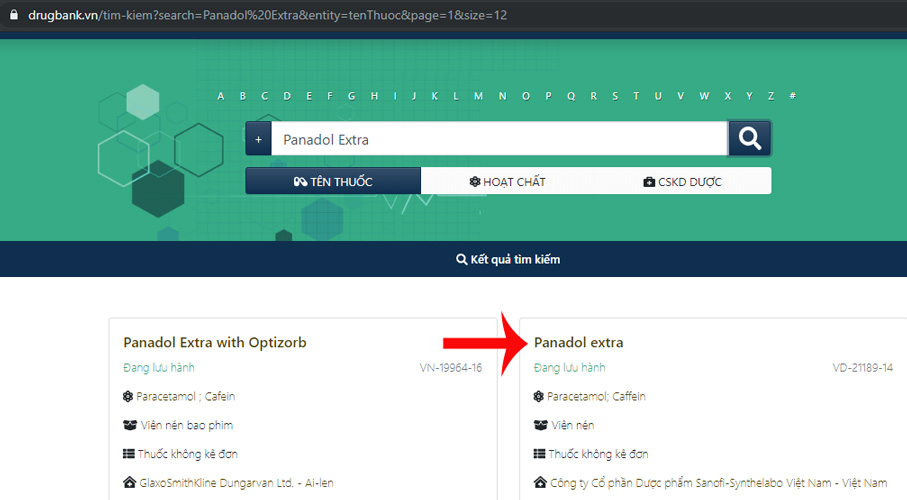Click the house icon beside GlaxoSmithKline
Screen dimensions: 907x500
coord(130,482)
